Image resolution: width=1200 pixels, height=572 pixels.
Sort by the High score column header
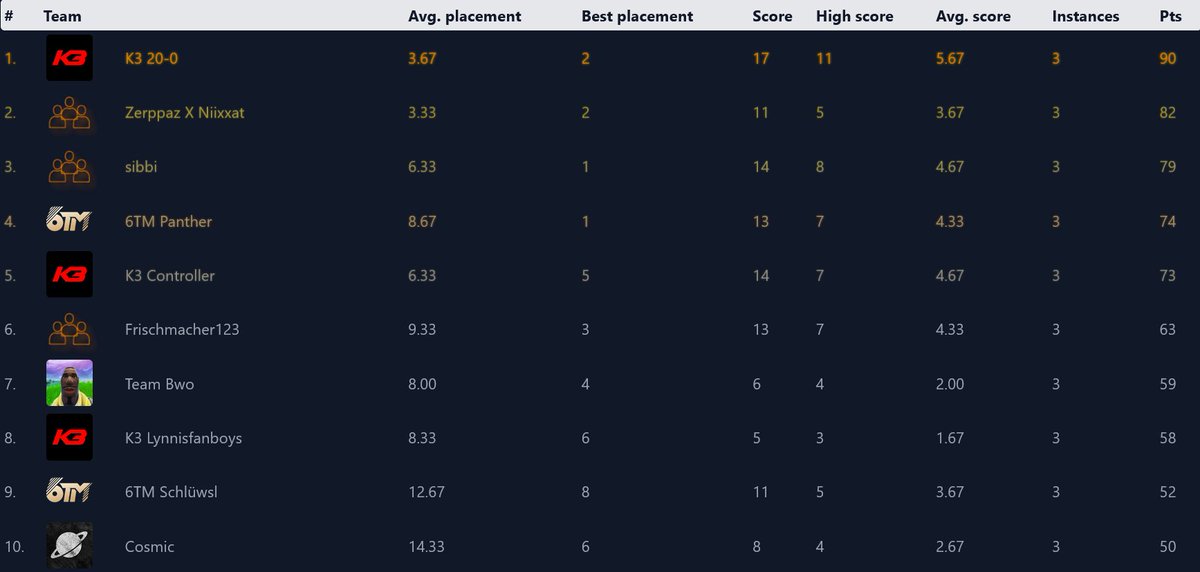[x=855, y=16]
